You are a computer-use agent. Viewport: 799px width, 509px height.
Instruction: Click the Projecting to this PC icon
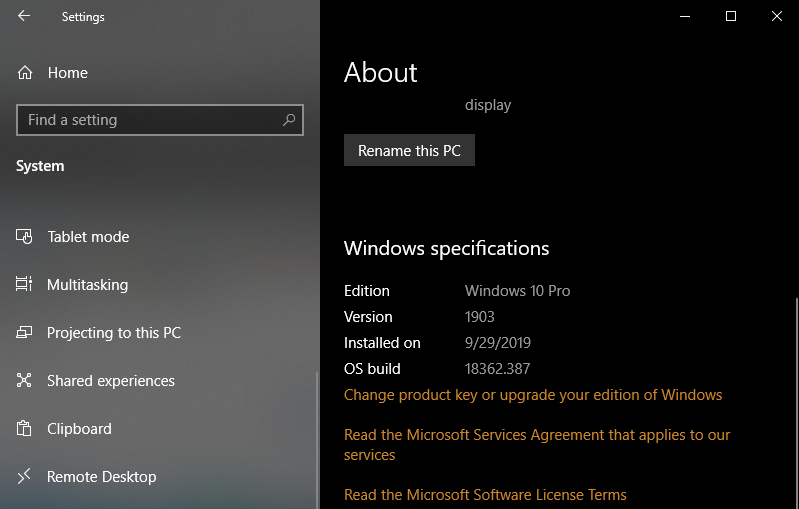click(x=25, y=333)
